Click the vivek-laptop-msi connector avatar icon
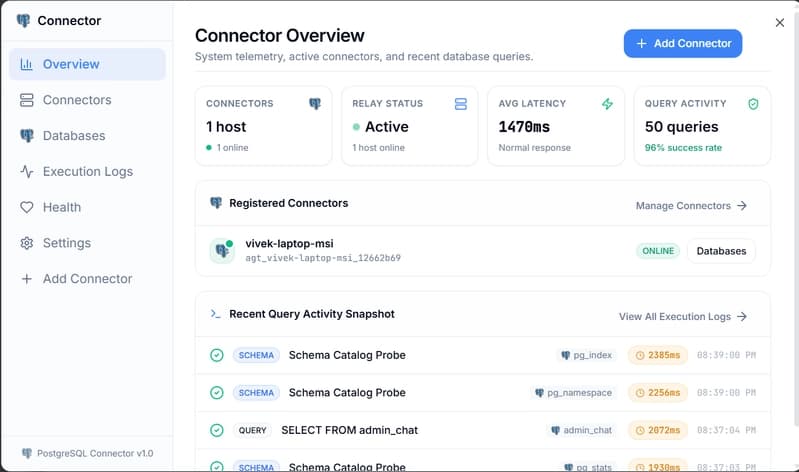This screenshot has width=799, height=472. pyautogui.click(x=222, y=251)
